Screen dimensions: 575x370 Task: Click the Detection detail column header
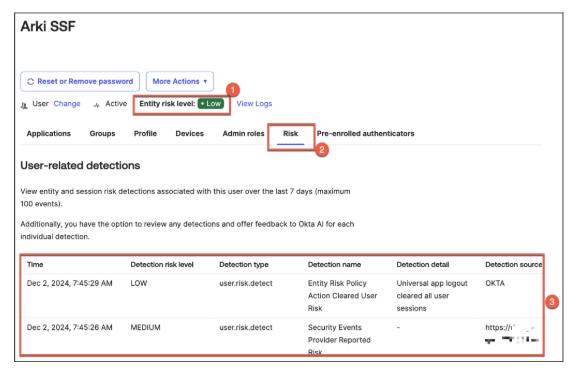tap(423, 264)
